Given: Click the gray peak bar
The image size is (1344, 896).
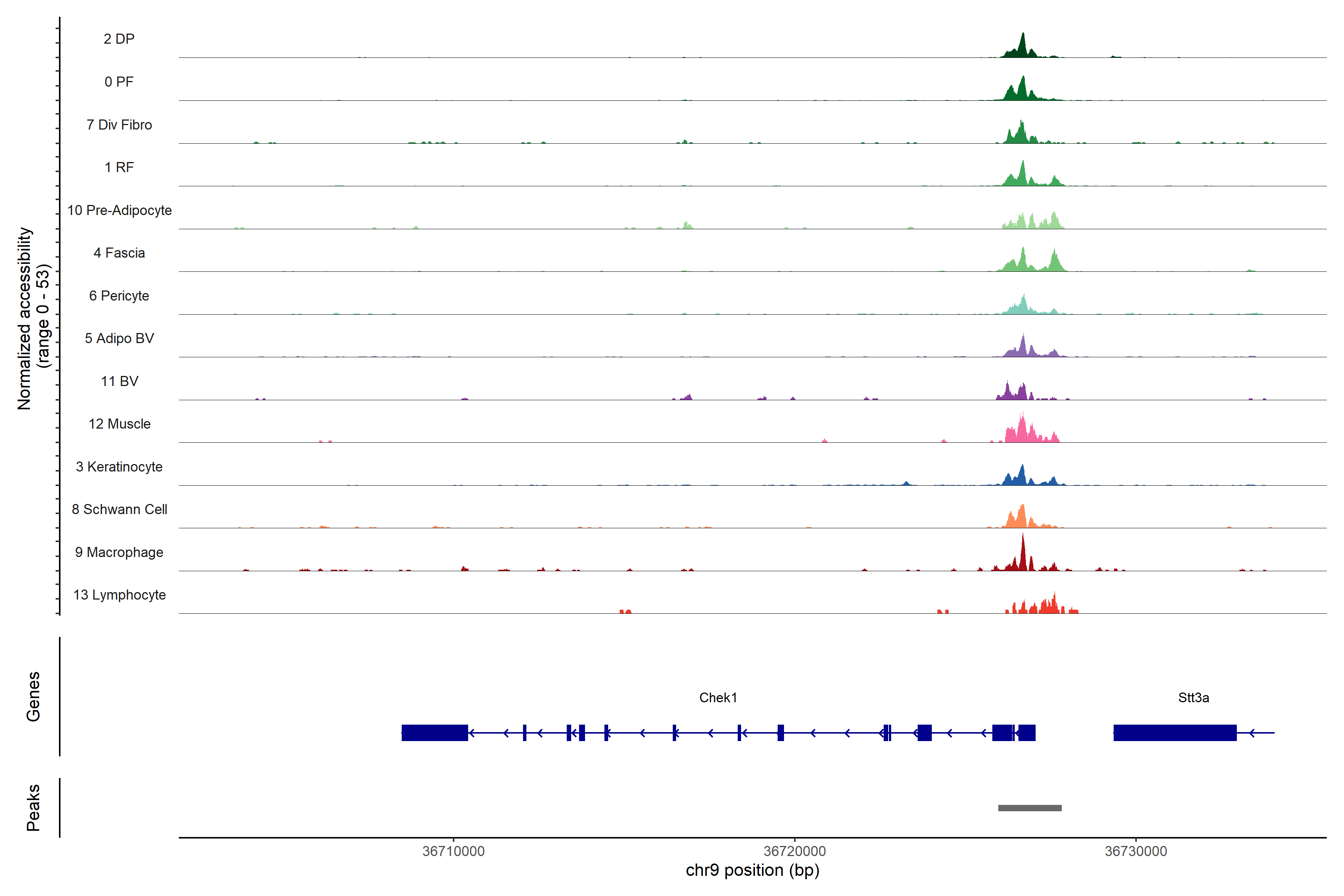Looking at the screenshot, I should coord(1030,808).
